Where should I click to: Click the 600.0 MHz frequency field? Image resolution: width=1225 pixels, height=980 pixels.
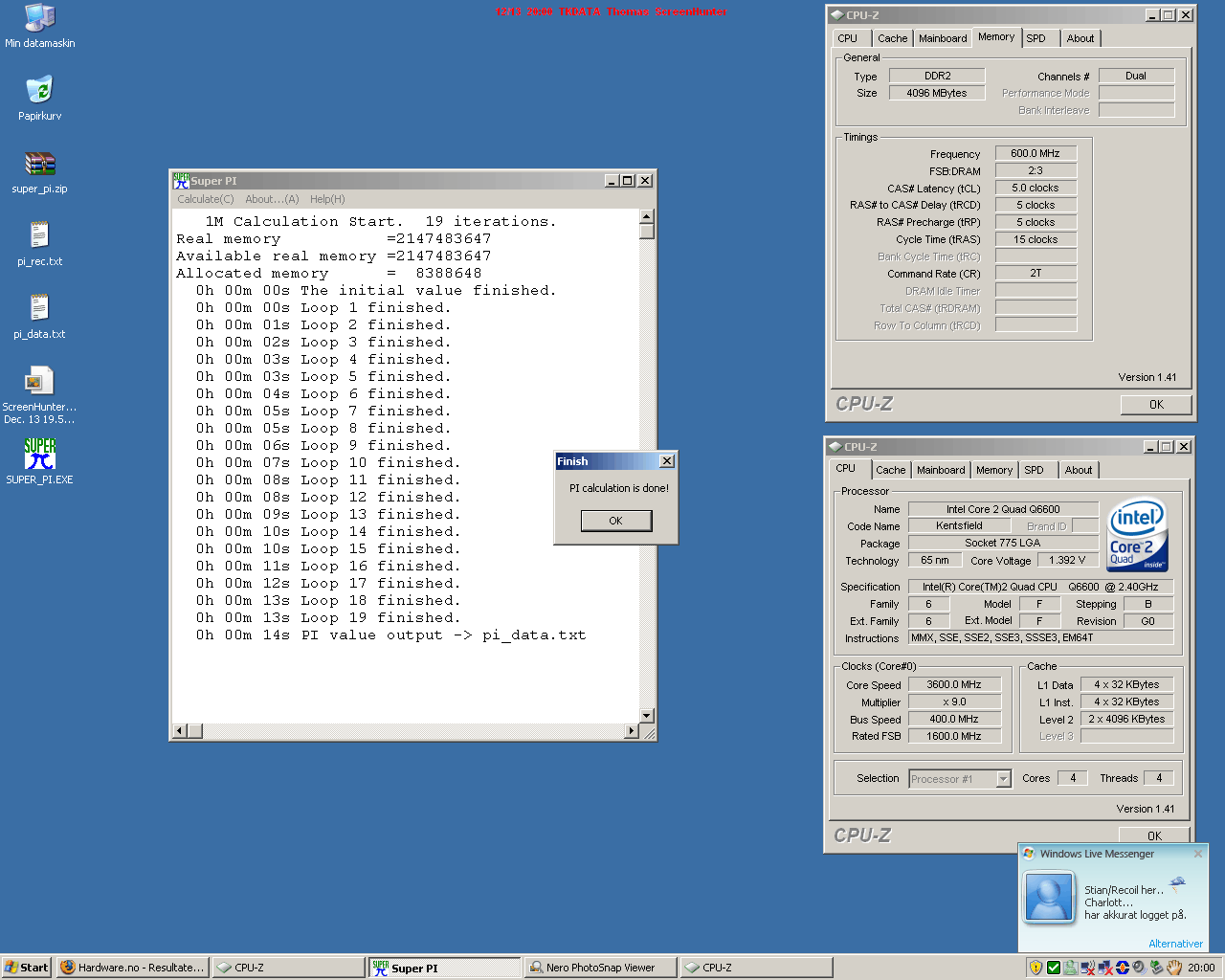click(x=1036, y=153)
